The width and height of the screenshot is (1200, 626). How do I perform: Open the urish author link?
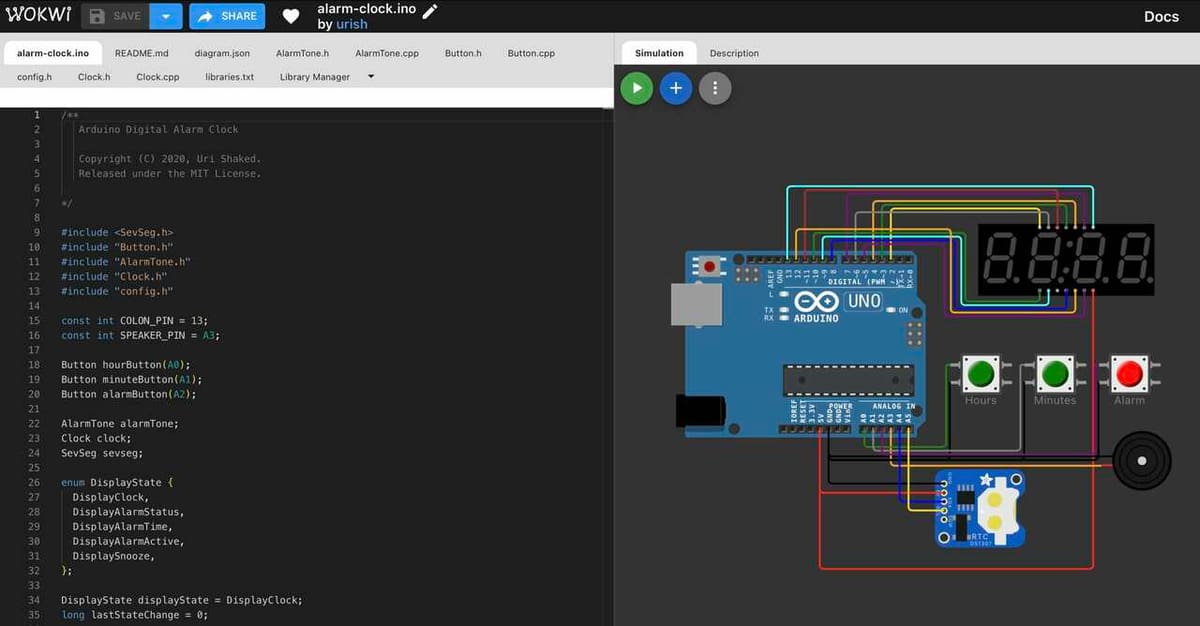point(350,24)
